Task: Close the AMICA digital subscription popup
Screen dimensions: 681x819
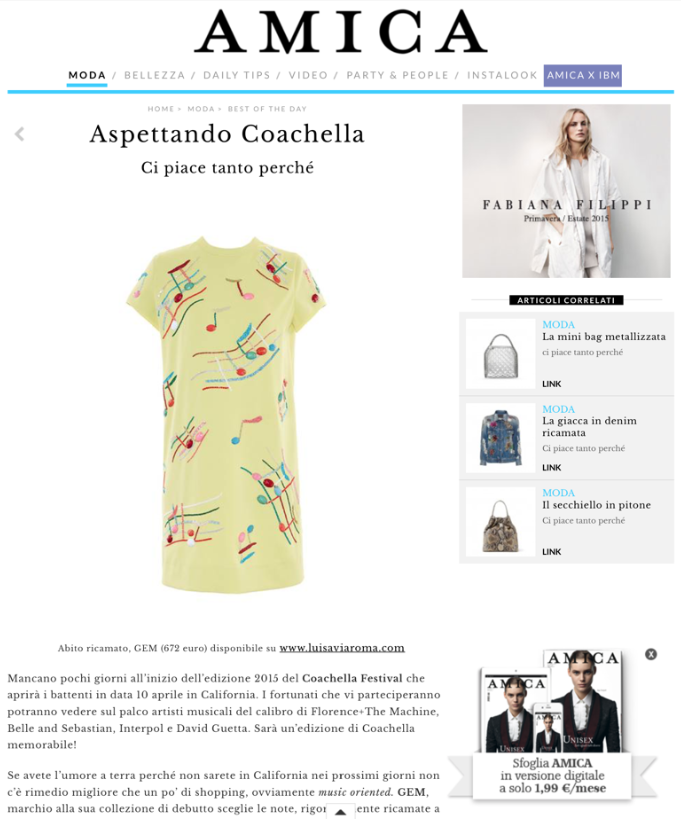Action: (x=651, y=654)
